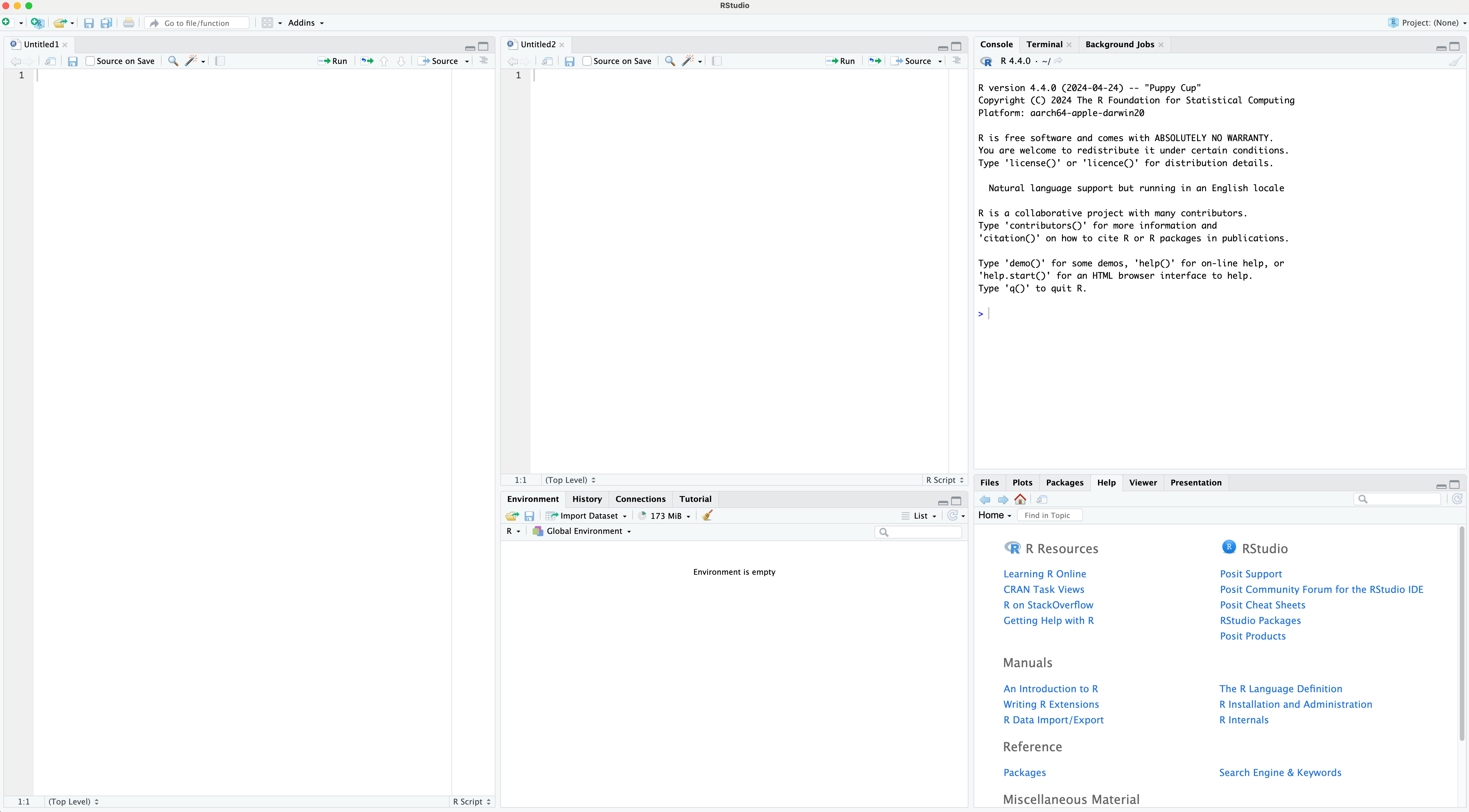Toggle document outline in Untitled2 editor
Screen dimensions: 1469x812
tap(956, 60)
